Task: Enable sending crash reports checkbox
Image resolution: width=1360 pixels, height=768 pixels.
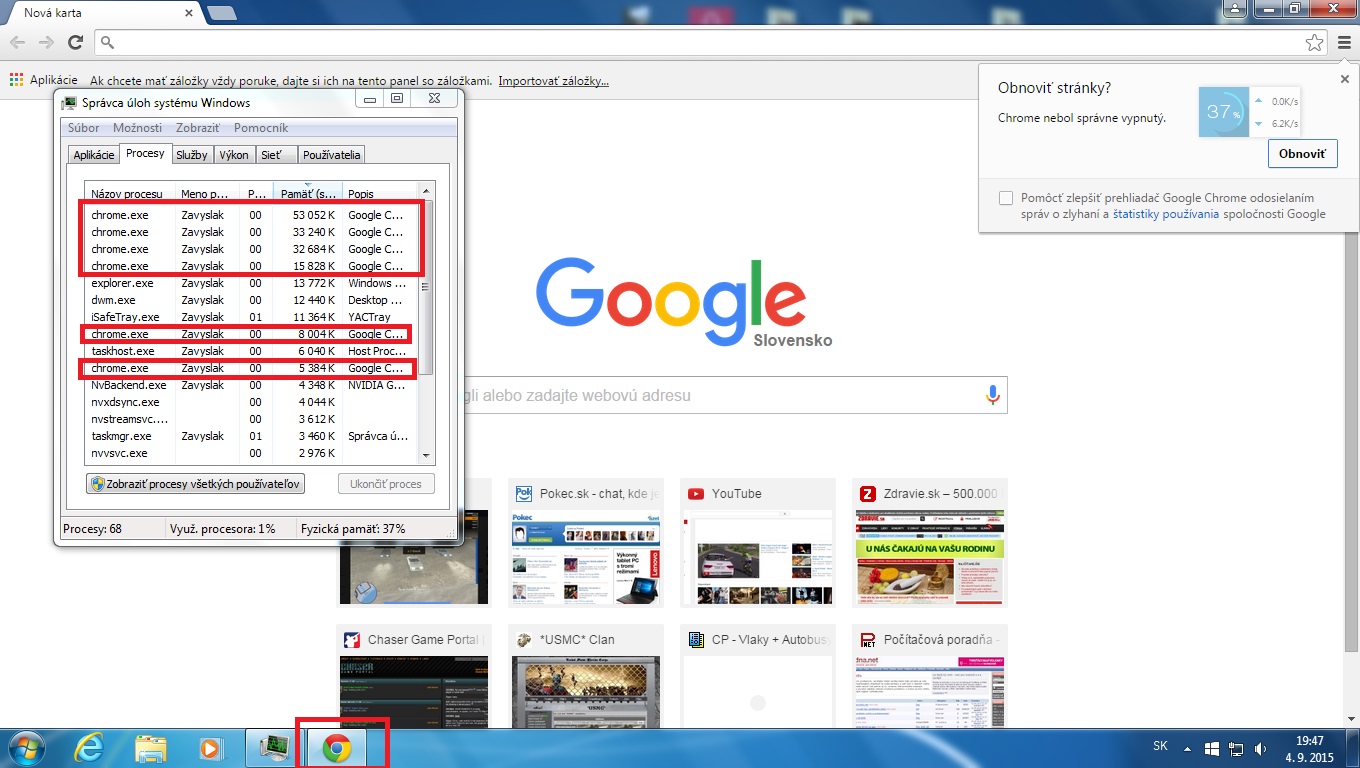Action: click(x=1005, y=198)
